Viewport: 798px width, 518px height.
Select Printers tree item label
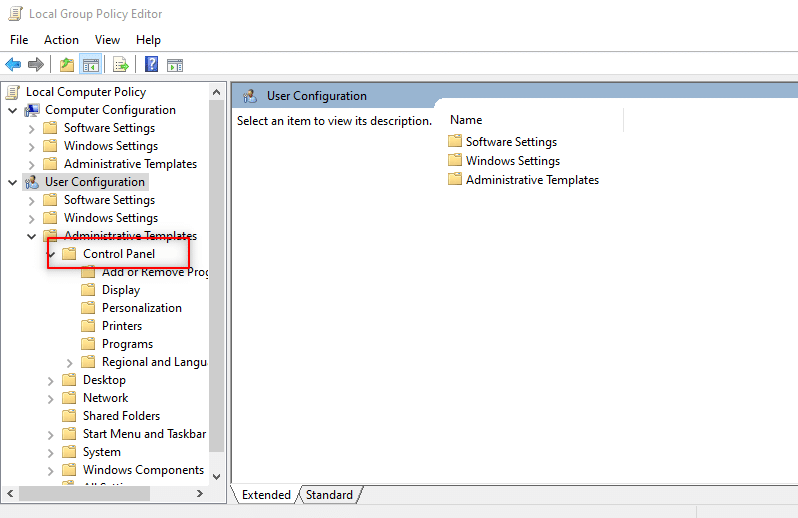coord(122,326)
